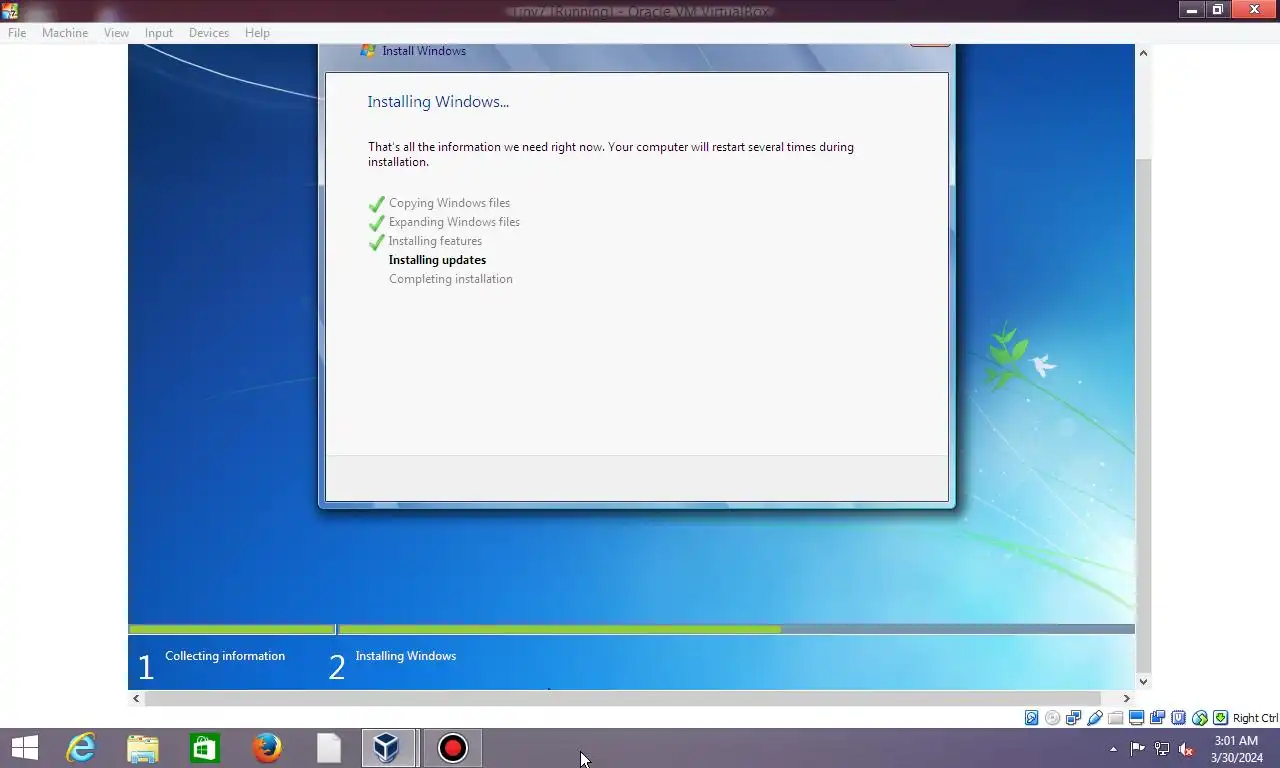Click the horizontal scrollbar thumb
This screenshot has height=768, width=1280.
[623, 698]
